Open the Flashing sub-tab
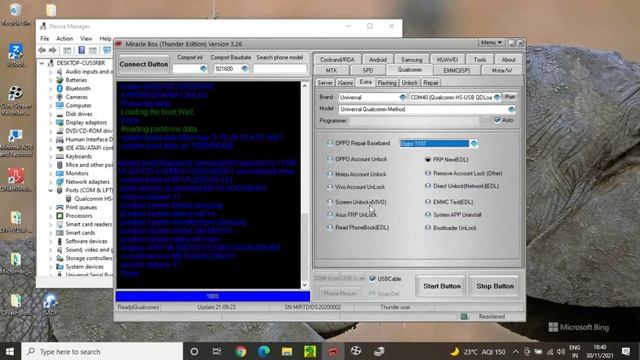Screen dimensions: 640x360 click(387, 82)
